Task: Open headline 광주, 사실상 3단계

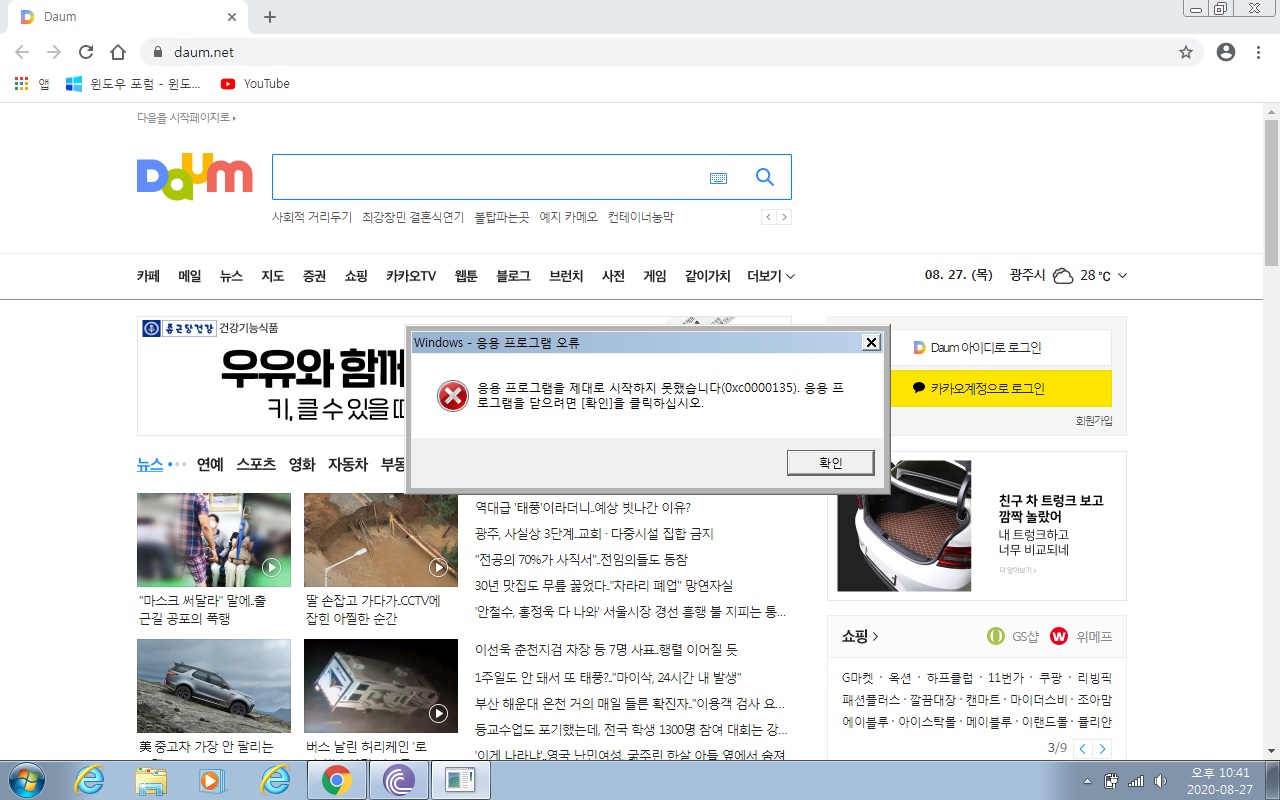Action: [x=594, y=534]
